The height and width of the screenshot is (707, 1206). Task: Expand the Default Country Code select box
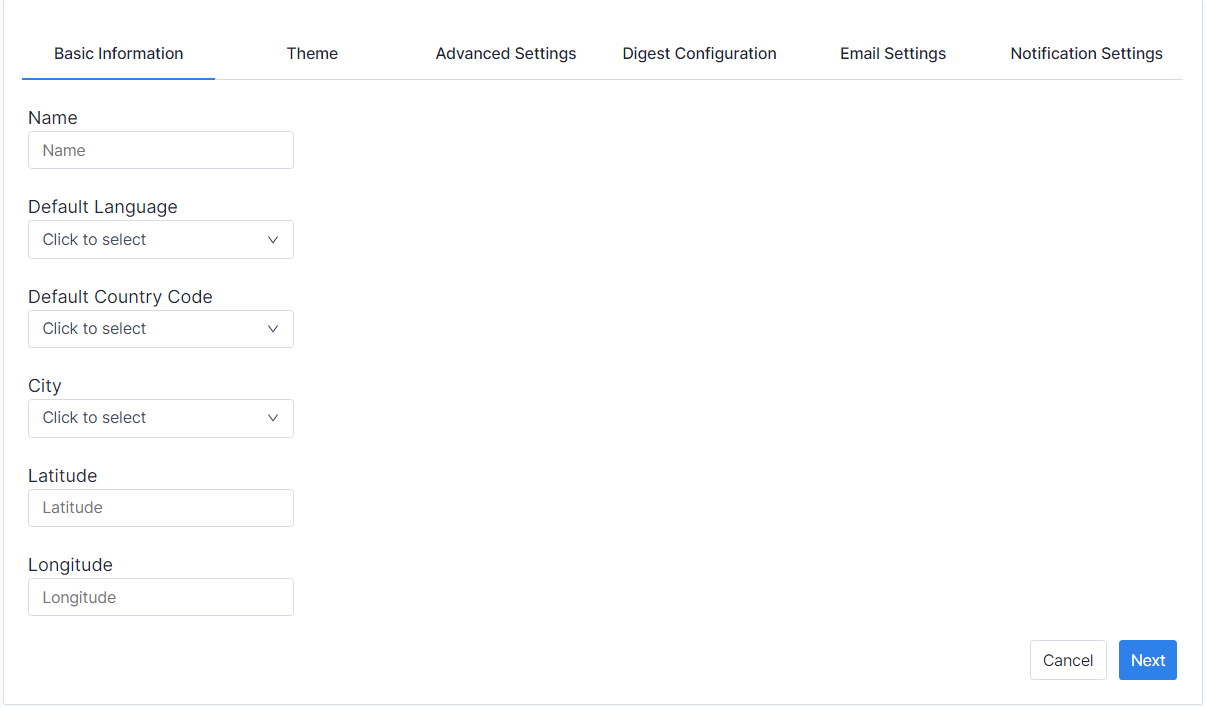(150, 329)
